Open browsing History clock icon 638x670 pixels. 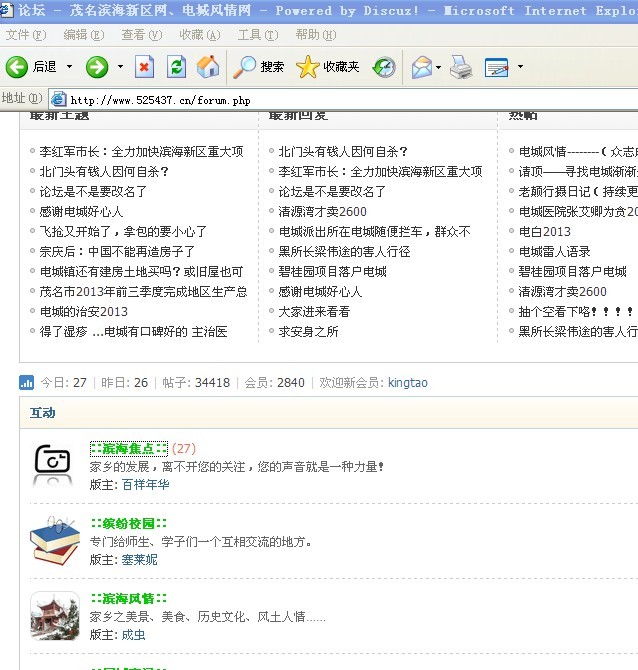pyautogui.click(x=384, y=67)
